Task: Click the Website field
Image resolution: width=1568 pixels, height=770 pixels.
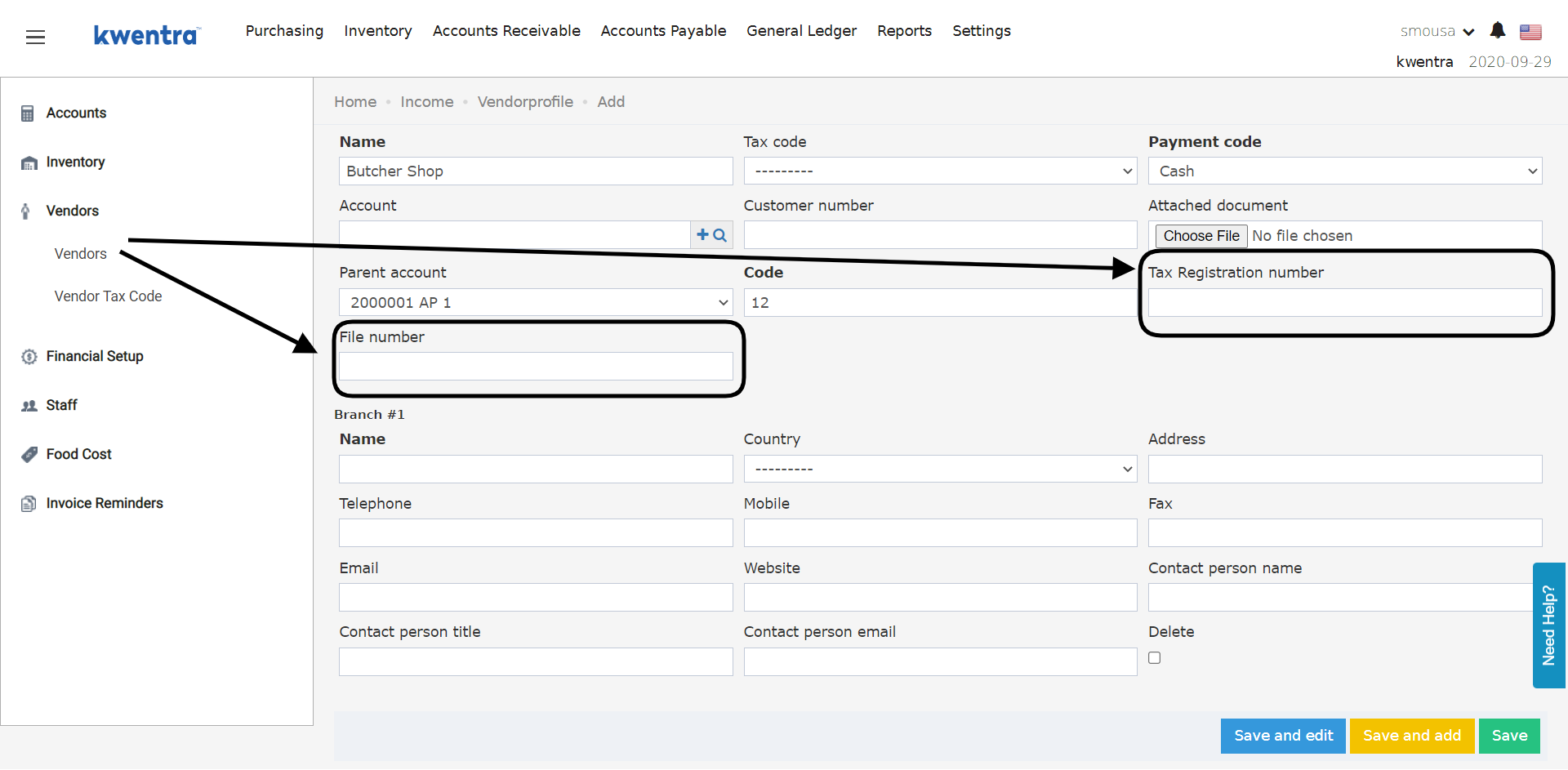Action: click(x=940, y=598)
